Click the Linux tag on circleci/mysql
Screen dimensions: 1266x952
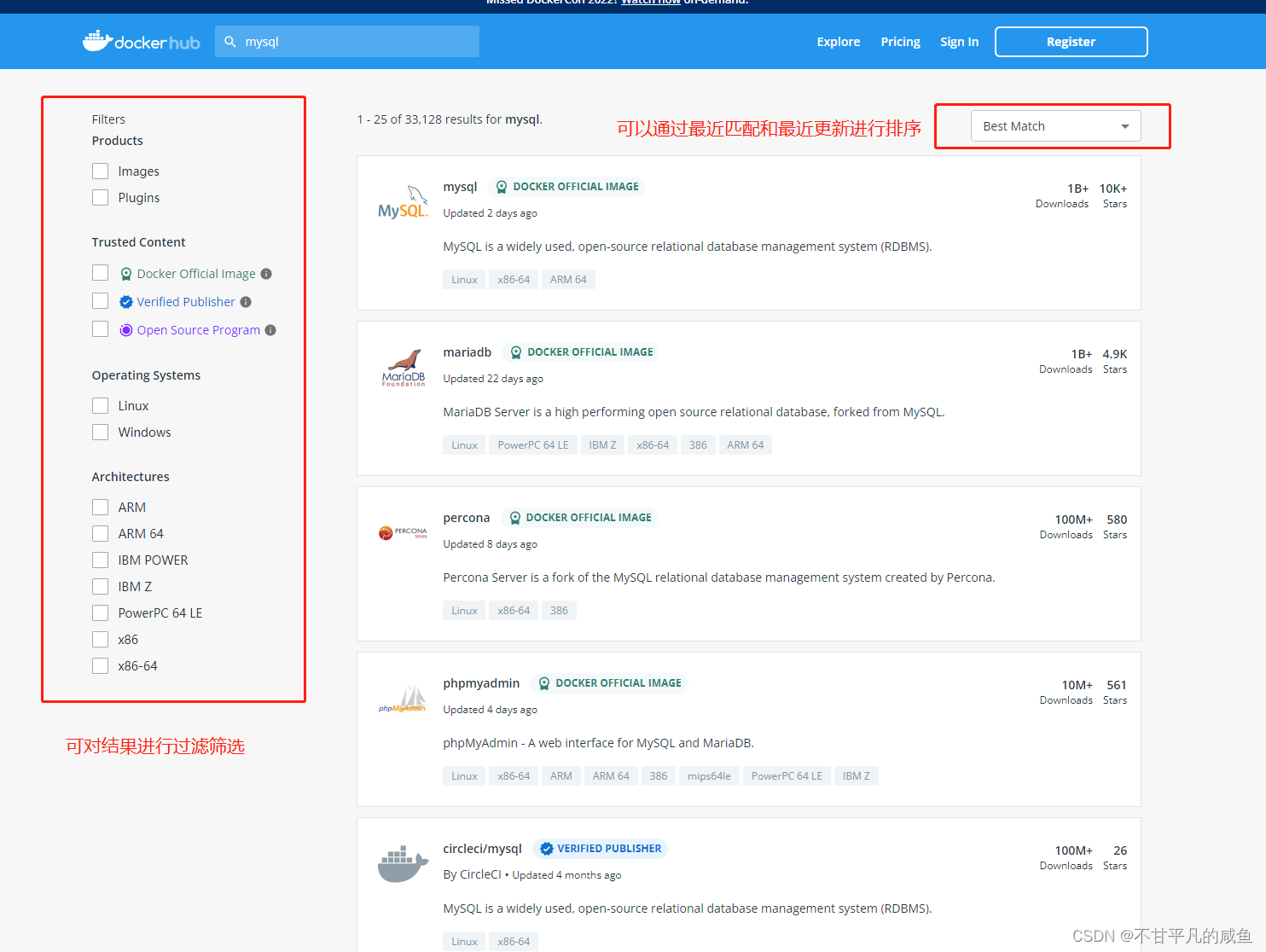coord(464,942)
